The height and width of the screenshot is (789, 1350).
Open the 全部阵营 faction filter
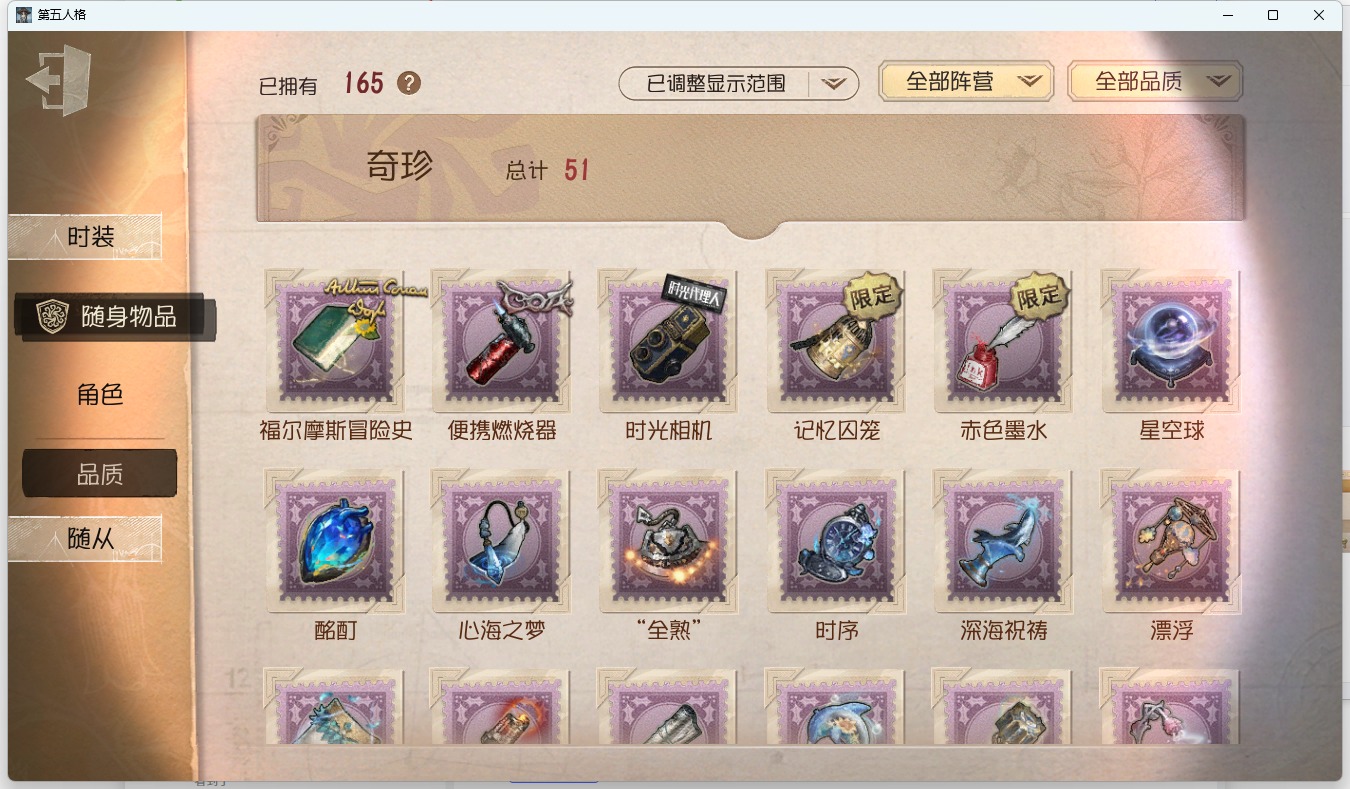click(966, 81)
